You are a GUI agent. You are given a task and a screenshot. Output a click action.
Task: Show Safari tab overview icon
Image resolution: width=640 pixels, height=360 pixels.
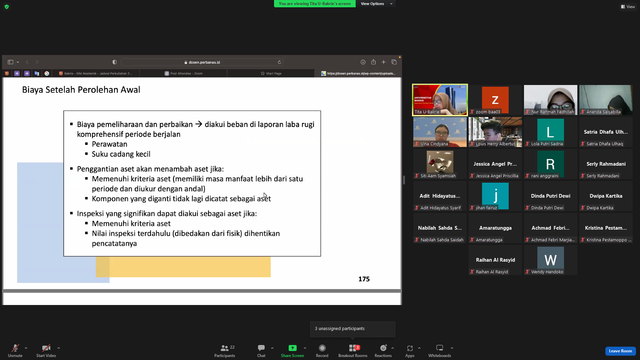(x=394, y=62)
